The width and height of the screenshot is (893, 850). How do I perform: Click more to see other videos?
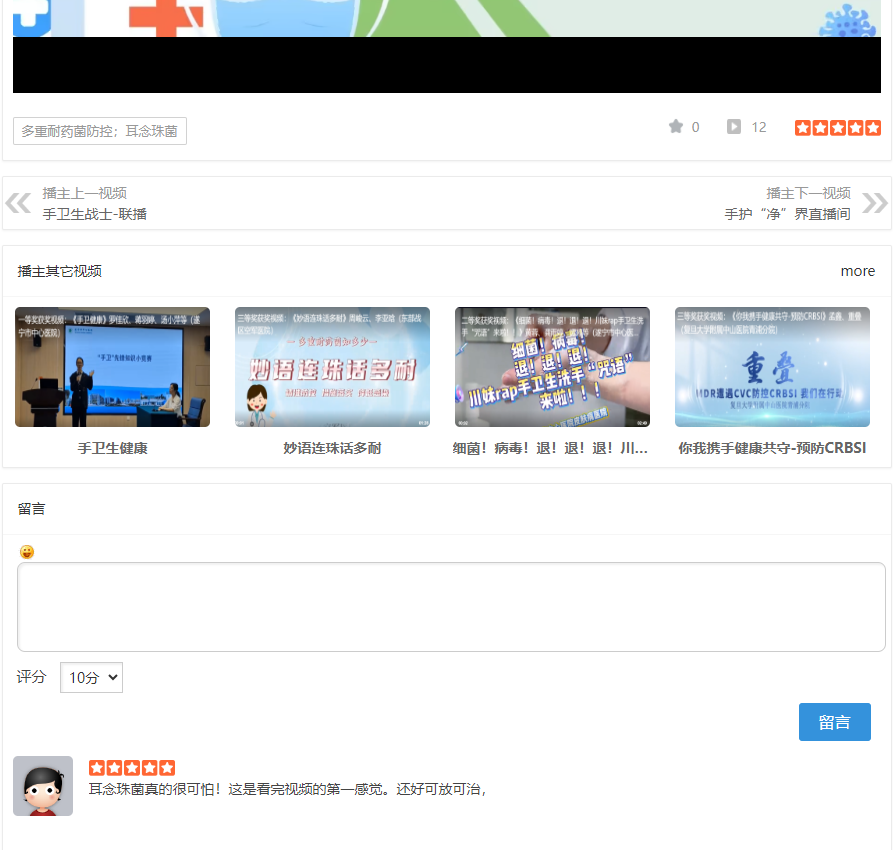coord(857,271)
